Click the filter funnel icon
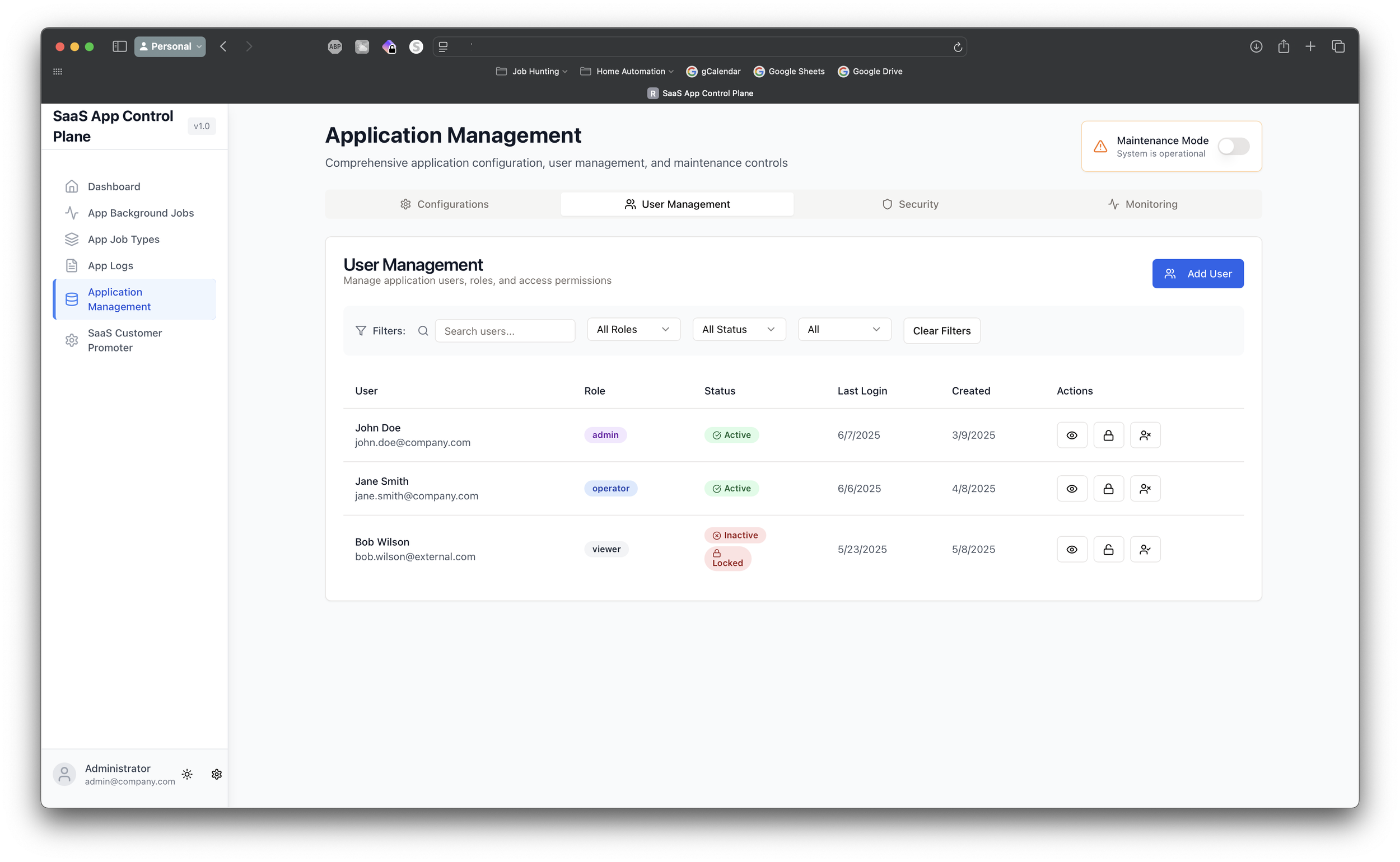 361,331
